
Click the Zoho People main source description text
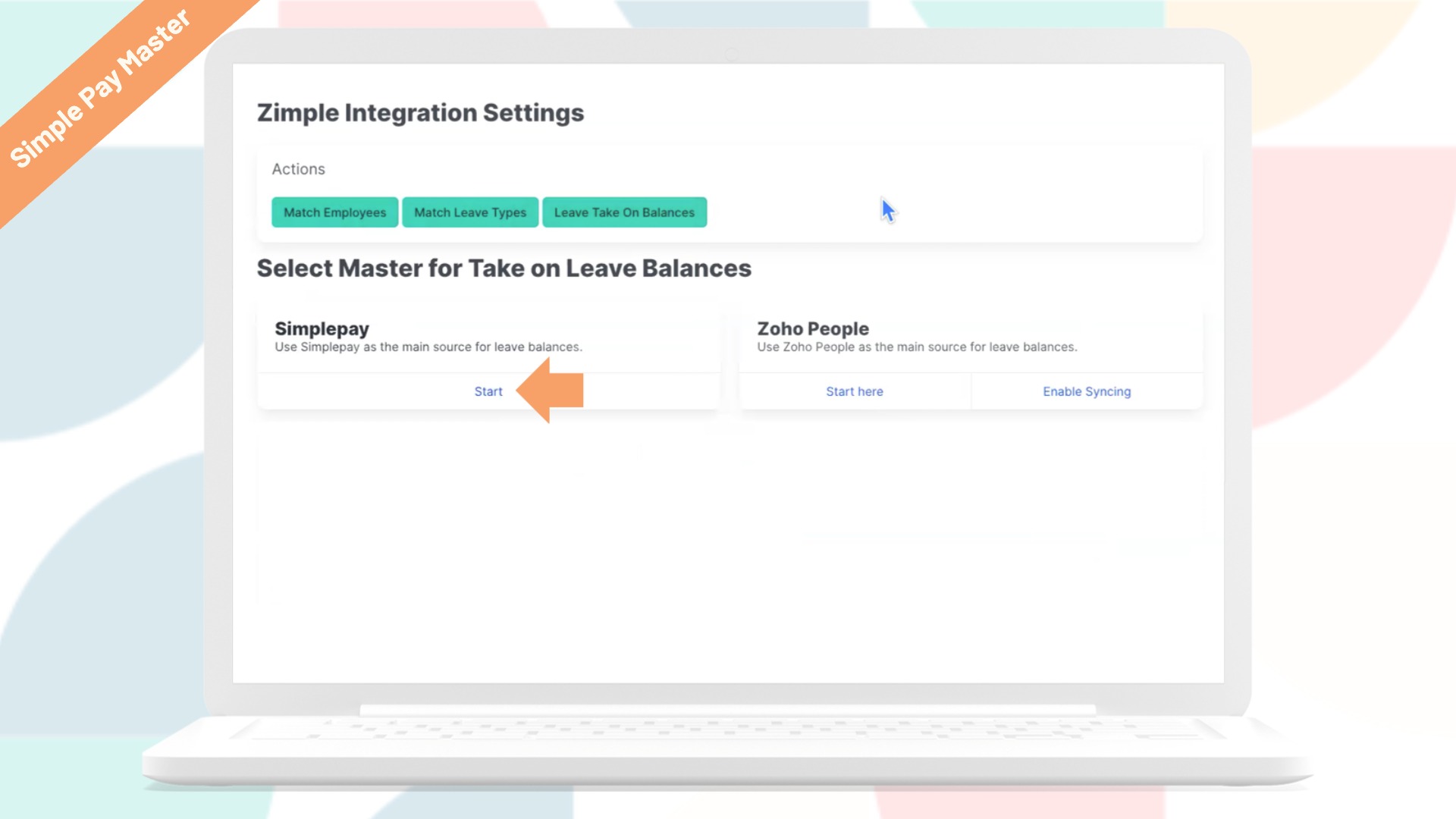916,347
